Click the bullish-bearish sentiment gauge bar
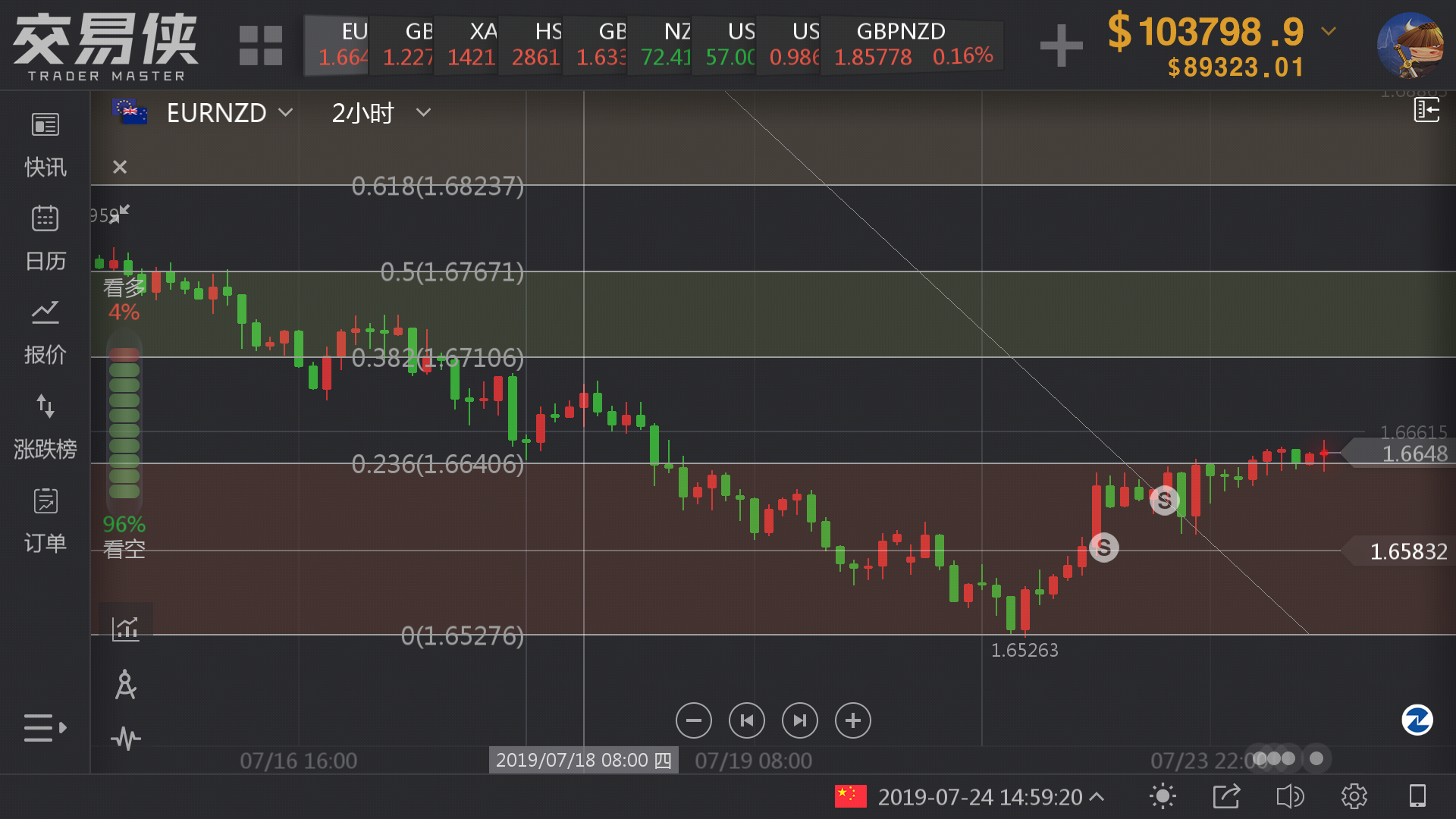Viewport: 1456px width, 819px height. pyautogui.click(x=124, y=422)
